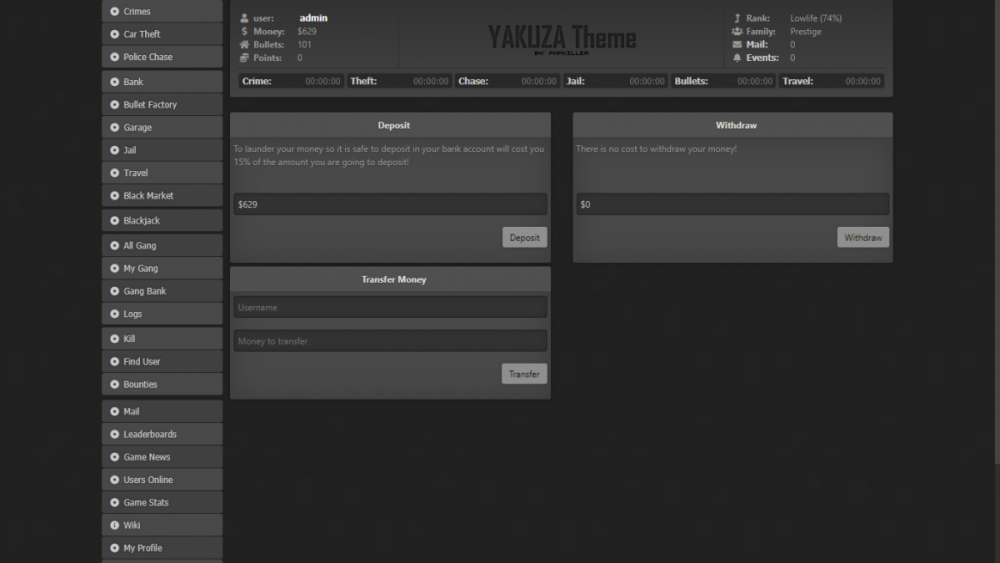The width and height of the screenshot is (1000, 563).
Task: Focus the withdraw amount field showing $0
Action: click(x=732, y=204)
